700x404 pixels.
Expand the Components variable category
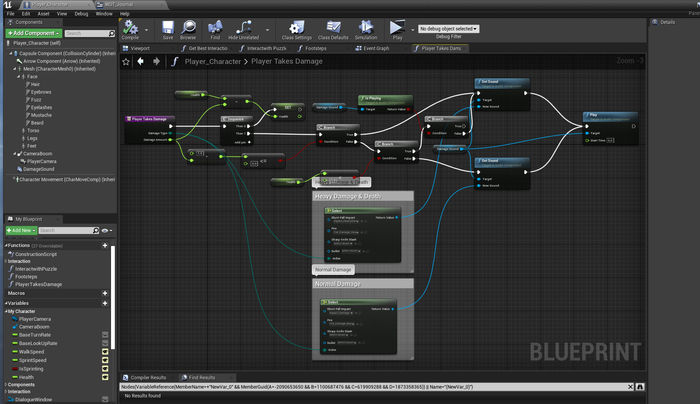pyautogui.click(x=6, y=385)
